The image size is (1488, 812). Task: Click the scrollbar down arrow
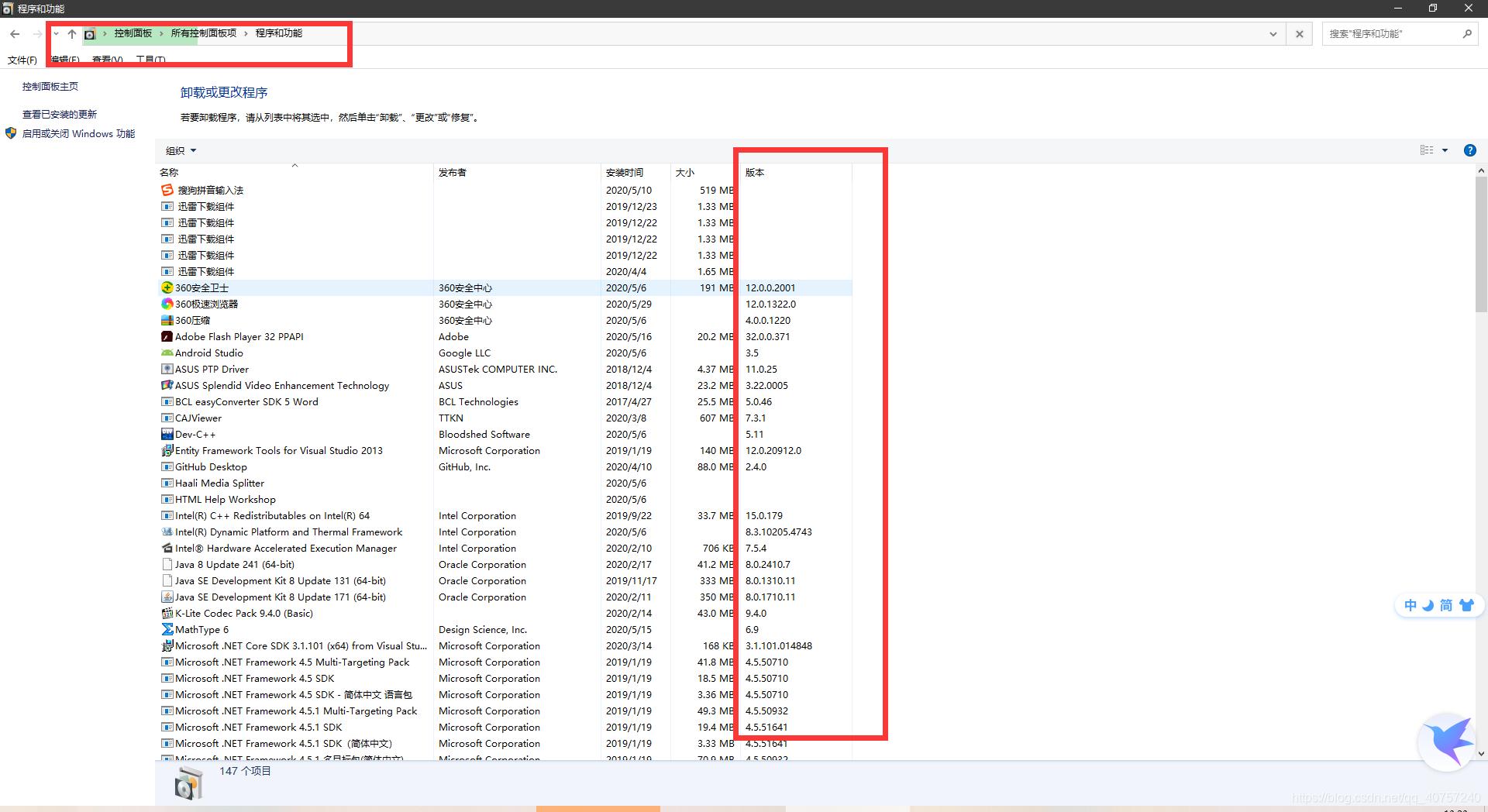pos(1481,753)
